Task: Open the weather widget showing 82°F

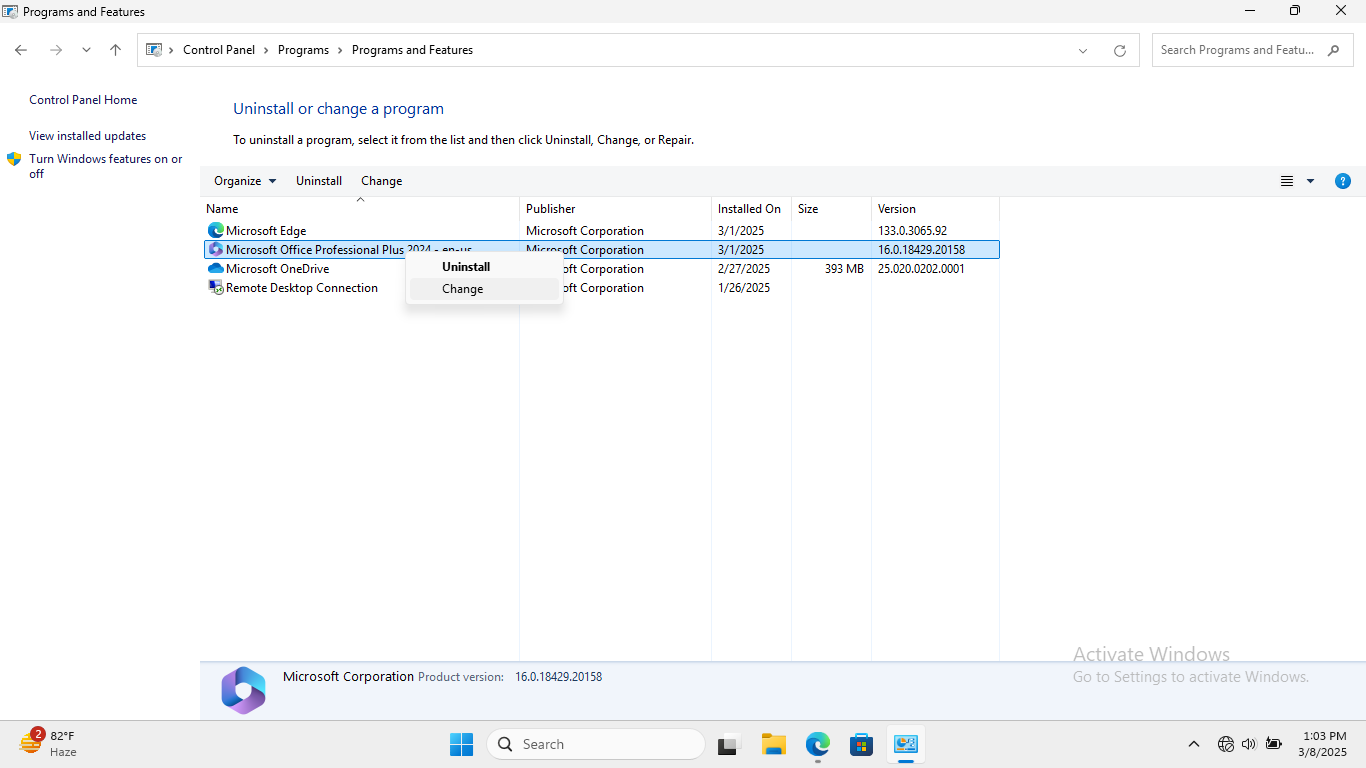Action: pos(48,743)
